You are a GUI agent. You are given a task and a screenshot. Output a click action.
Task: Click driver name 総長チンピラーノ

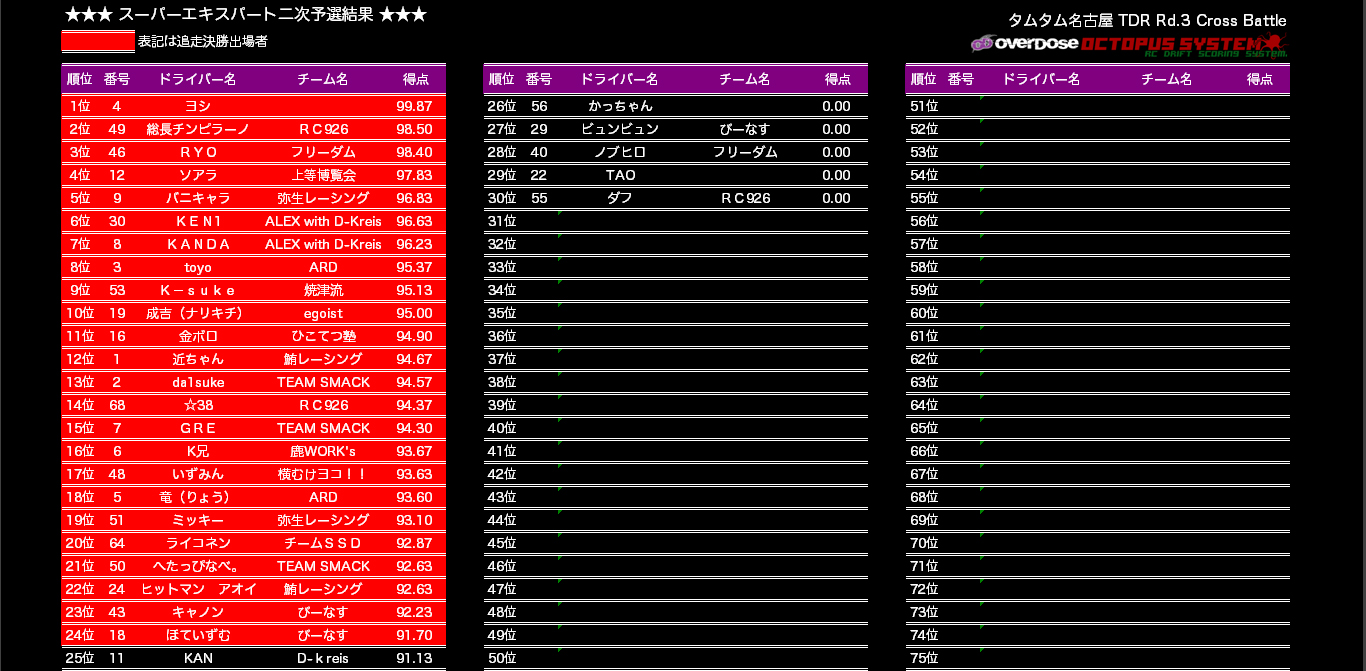[197, 129]
